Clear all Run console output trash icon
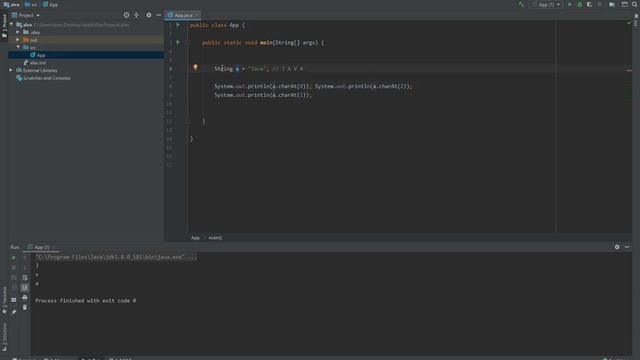This screenshot has height=360, width=640. click(24, 307)
